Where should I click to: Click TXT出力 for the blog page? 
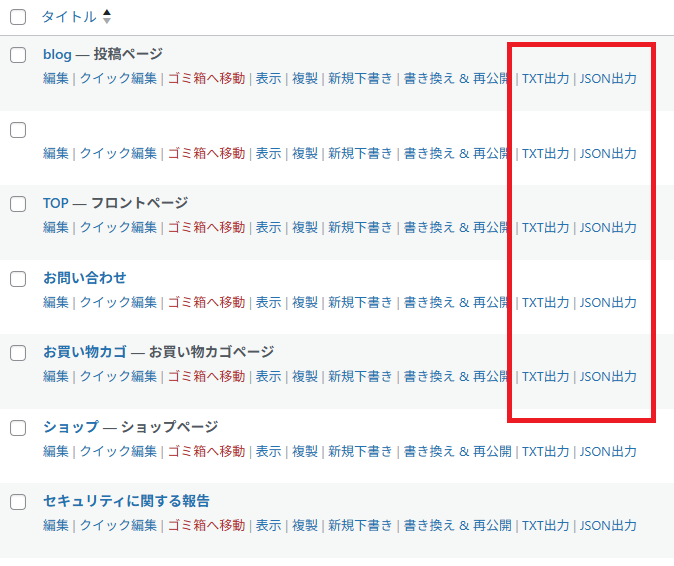(x=545, y=79)
